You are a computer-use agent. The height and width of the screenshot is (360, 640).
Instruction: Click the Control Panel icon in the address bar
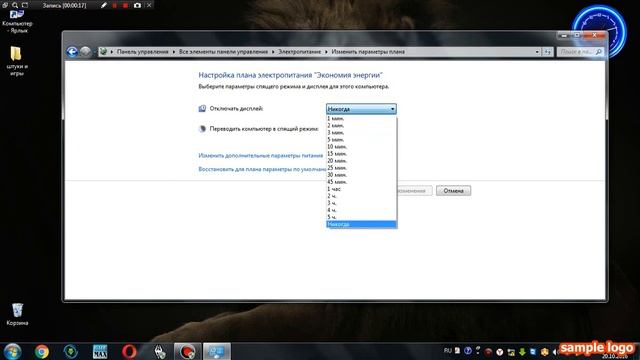(104, 52)
